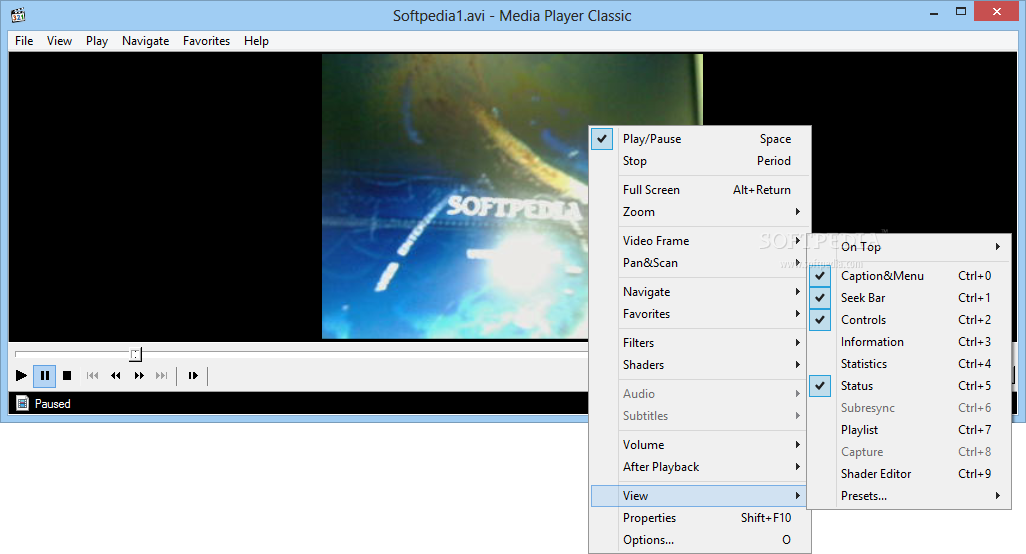Click the seek bar slider thumb
1026x554 pixels.
[135, 354]
